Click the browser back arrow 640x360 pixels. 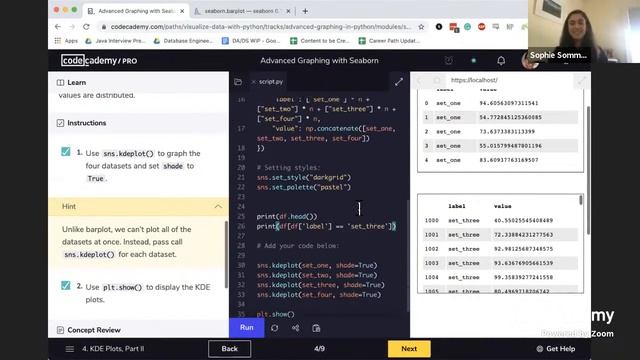(x=58, y=27)
